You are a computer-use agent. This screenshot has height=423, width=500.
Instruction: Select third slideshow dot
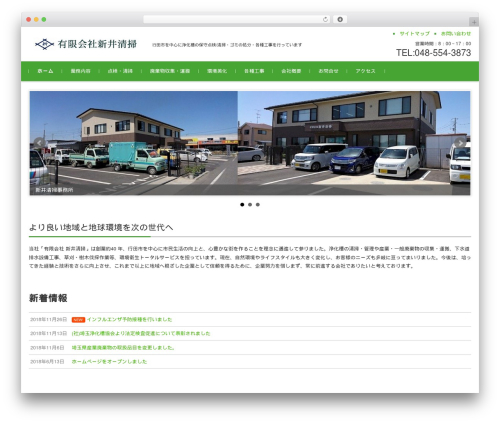coord(258,205)
